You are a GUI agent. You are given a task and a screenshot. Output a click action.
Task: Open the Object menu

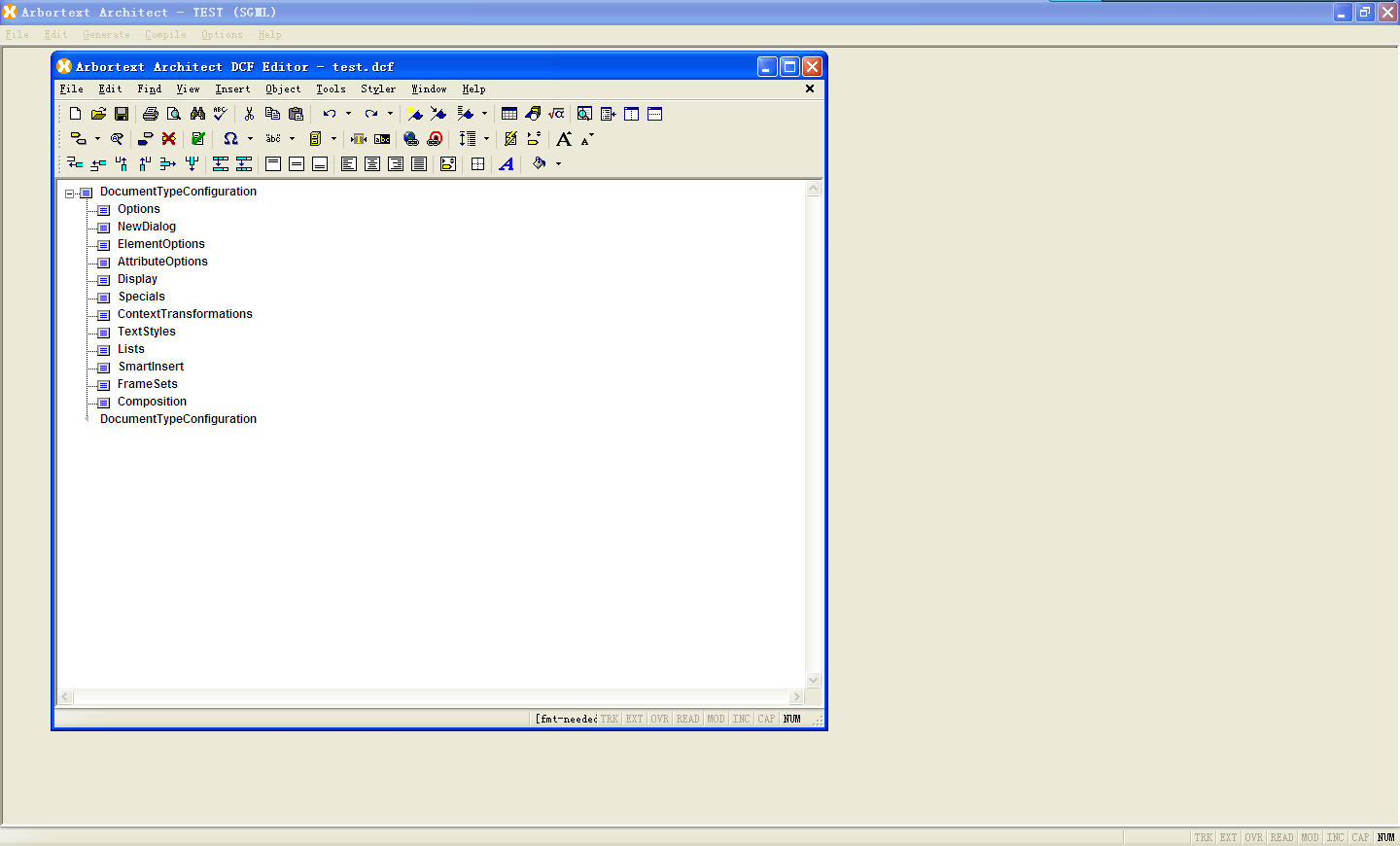[x=283, y=89]
